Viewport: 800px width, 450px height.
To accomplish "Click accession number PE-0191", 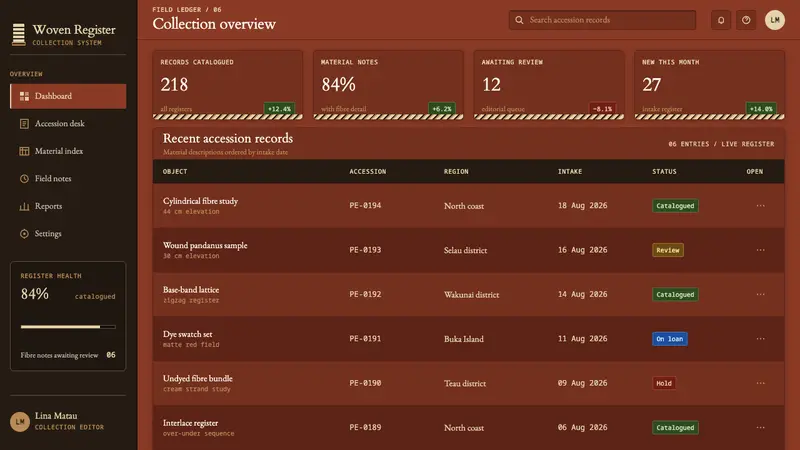I will point(365,339).
